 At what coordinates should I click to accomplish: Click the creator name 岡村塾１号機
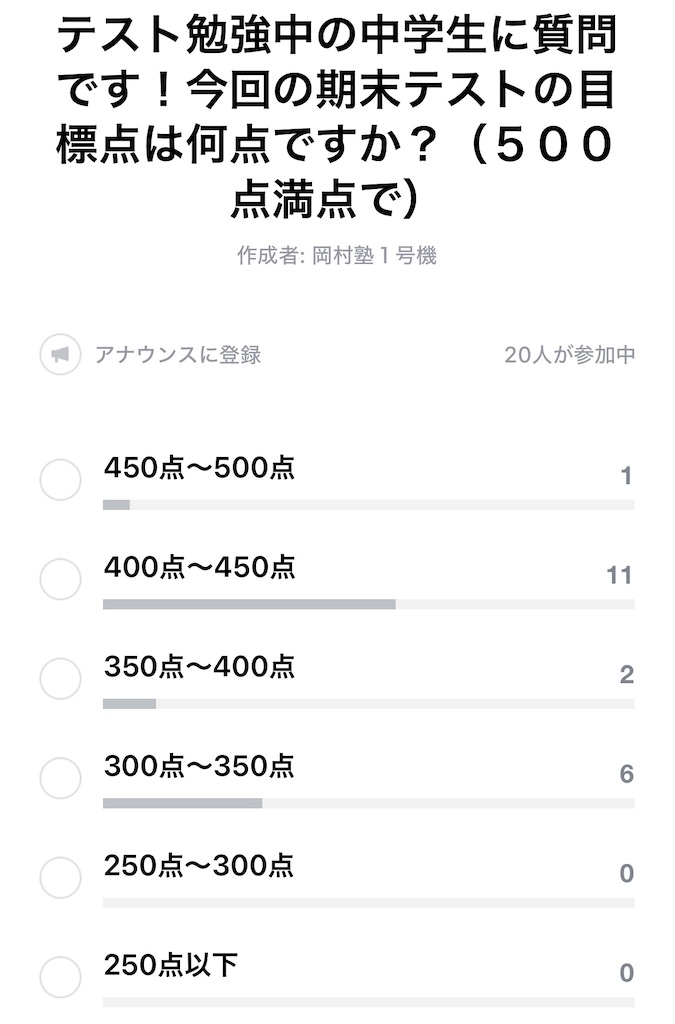tap(374, 255)
